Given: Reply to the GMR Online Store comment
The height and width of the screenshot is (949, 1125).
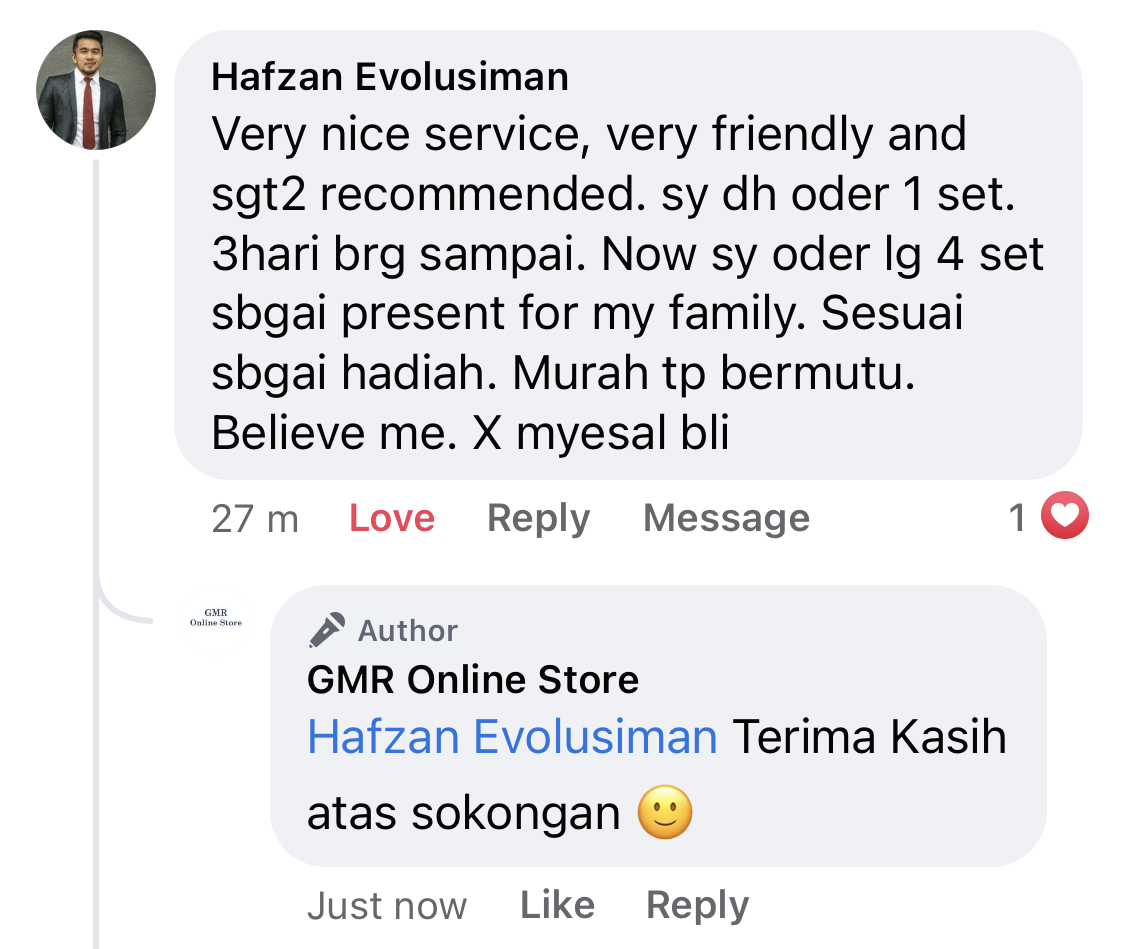Looking at the screenshot, I should [697, 905].
